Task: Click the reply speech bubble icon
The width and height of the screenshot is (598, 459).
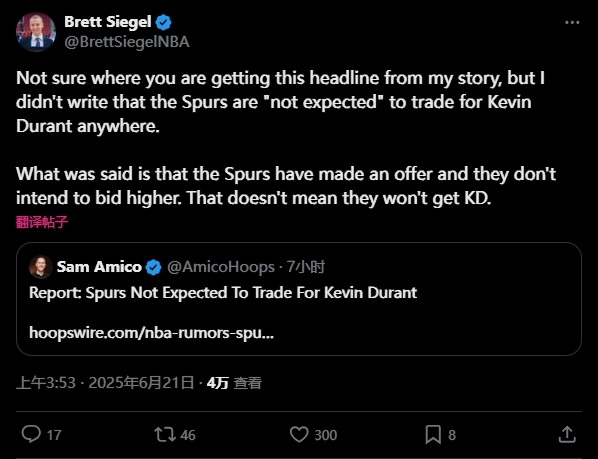Action: [x=31, y=434]
